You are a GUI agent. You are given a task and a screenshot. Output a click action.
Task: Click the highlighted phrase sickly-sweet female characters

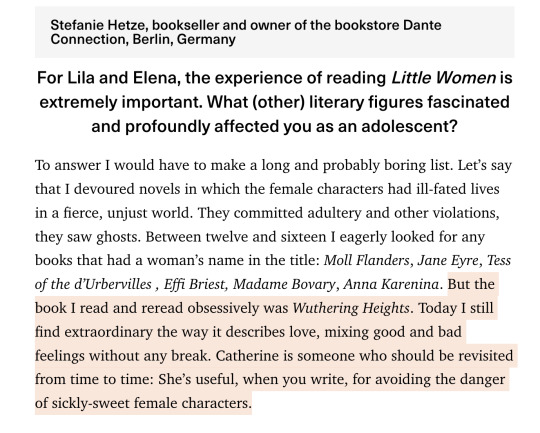tap(151, 403)
